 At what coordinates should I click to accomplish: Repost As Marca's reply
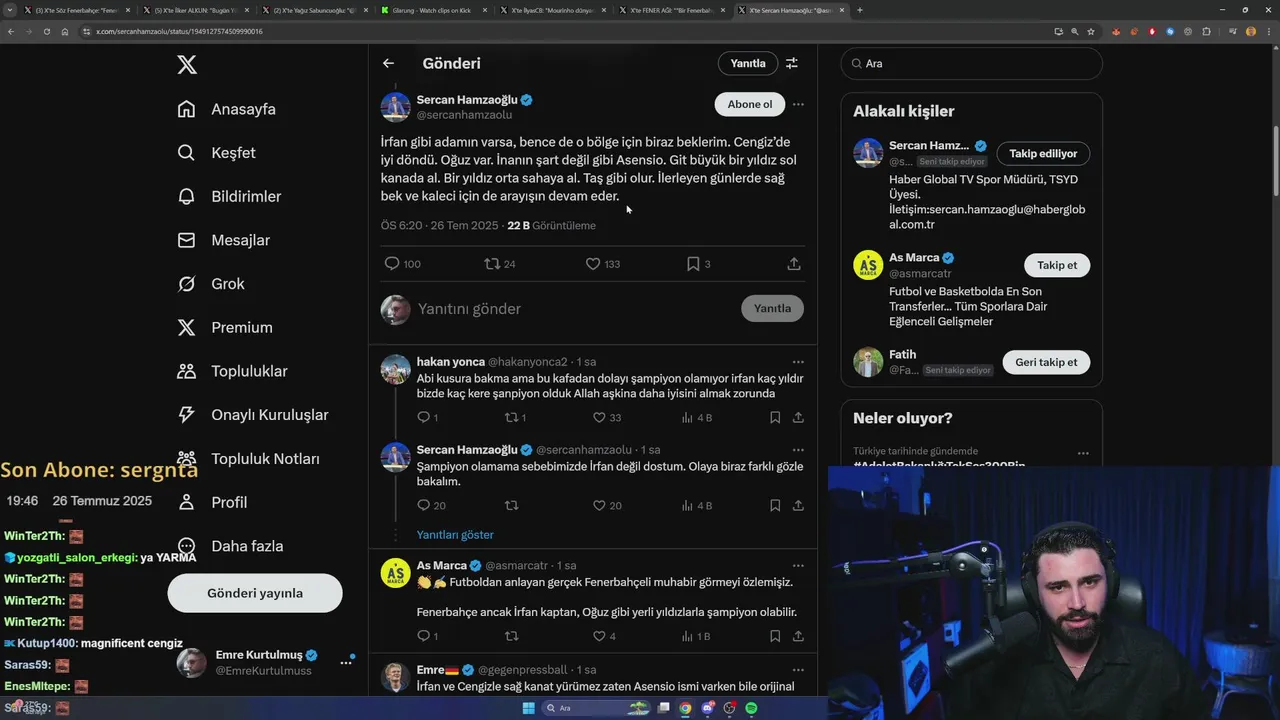coord(511,636)
